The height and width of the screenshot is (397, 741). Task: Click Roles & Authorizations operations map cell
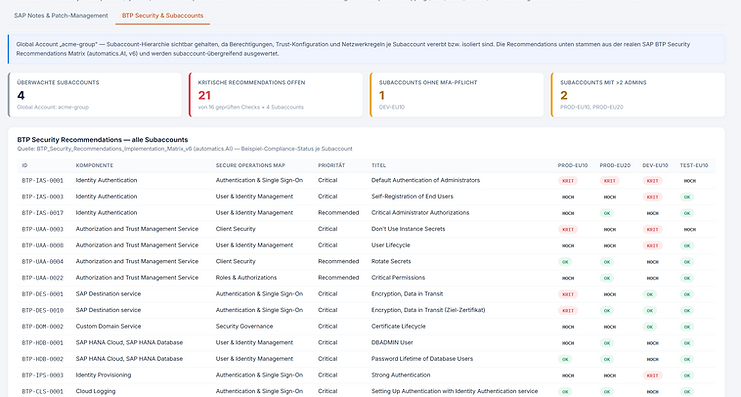246,277
